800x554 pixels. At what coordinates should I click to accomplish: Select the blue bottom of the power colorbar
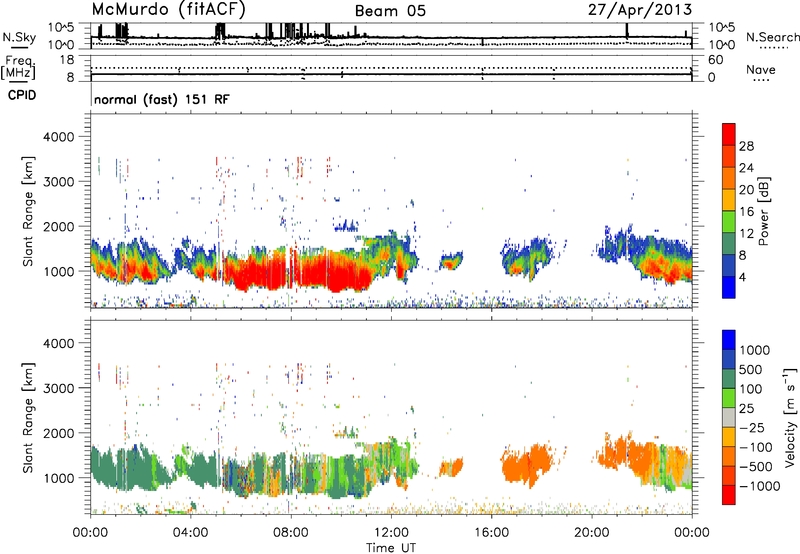729,287
